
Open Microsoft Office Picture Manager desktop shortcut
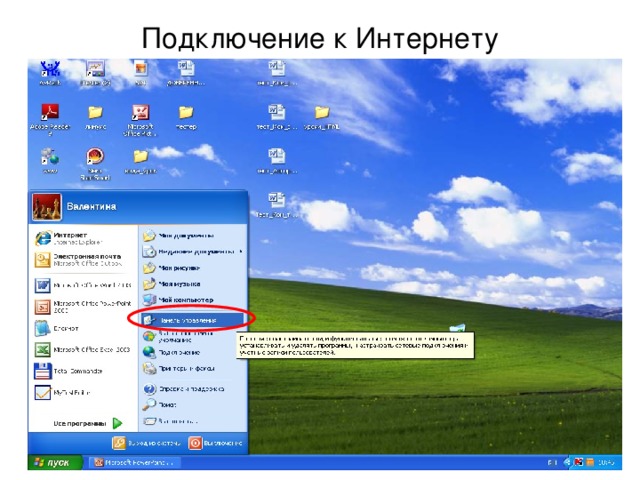tap(140, 120)
